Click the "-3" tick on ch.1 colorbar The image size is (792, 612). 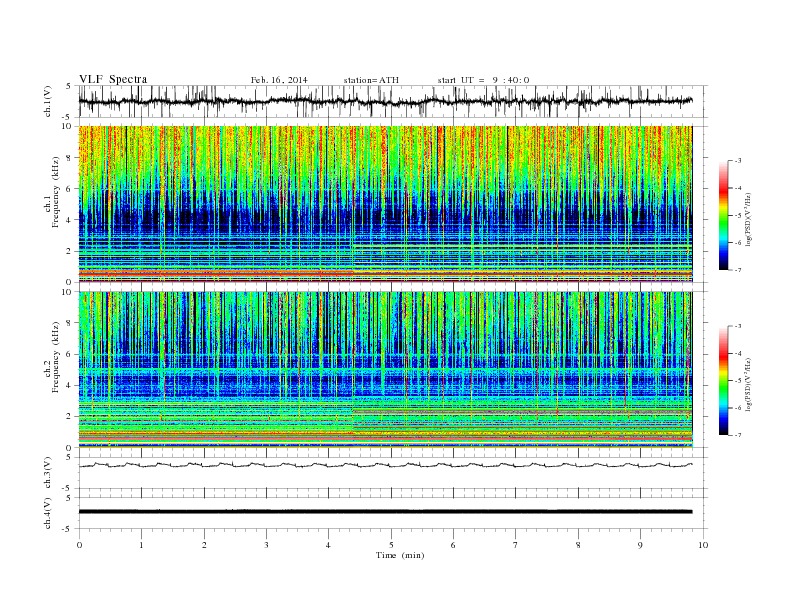pos(738,161)
